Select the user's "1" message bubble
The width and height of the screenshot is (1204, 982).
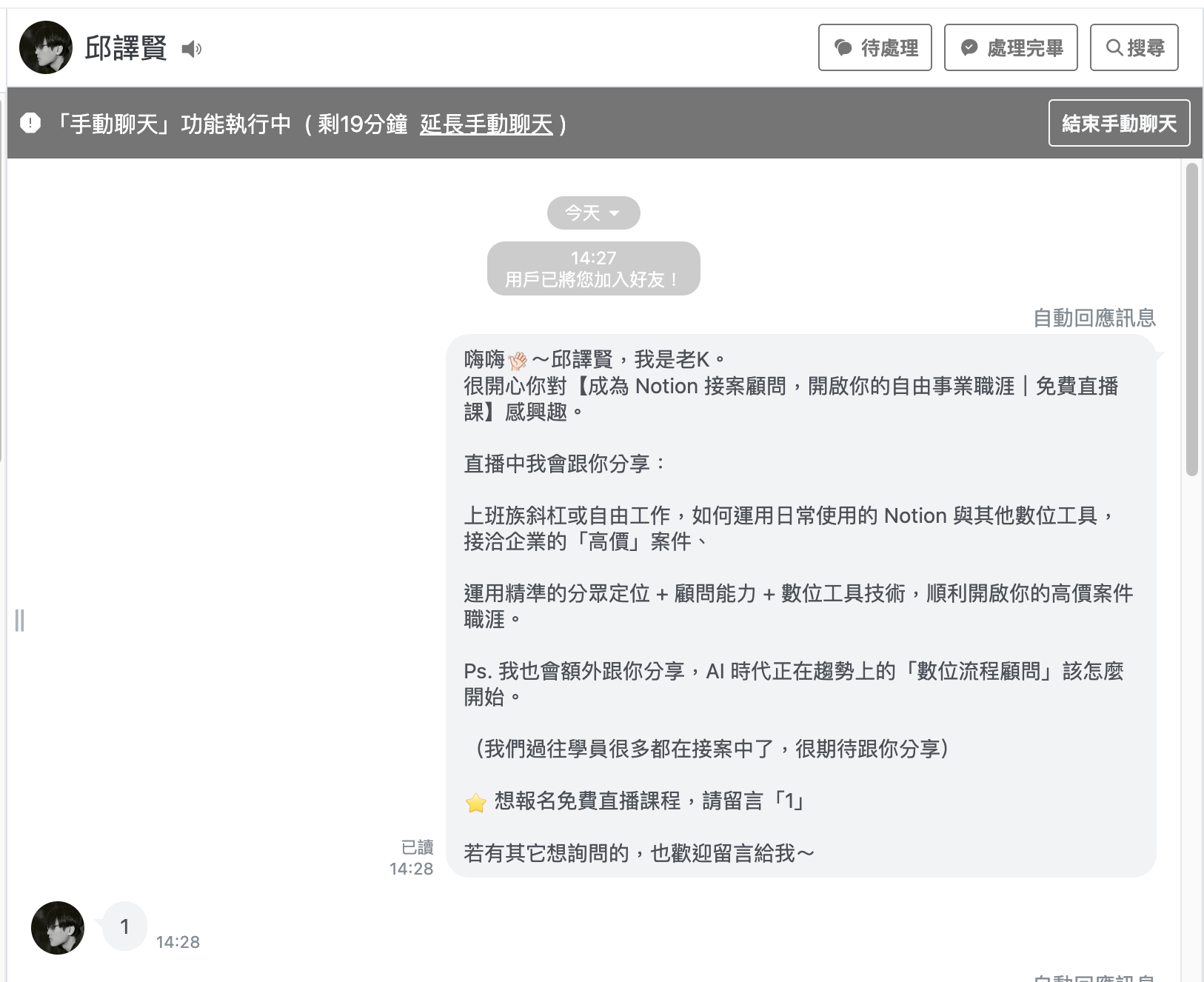pos(124,926)
